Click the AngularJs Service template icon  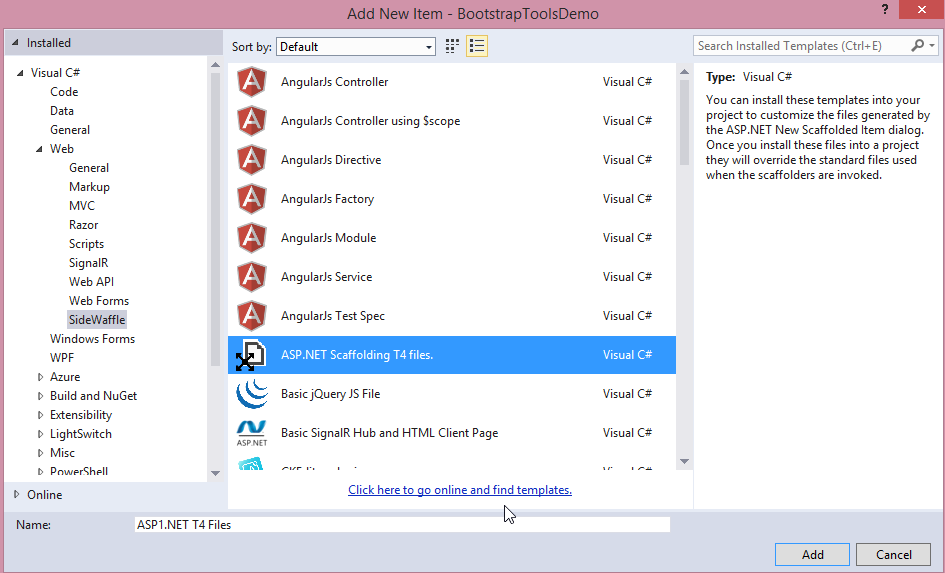click(x=251, y=277)
